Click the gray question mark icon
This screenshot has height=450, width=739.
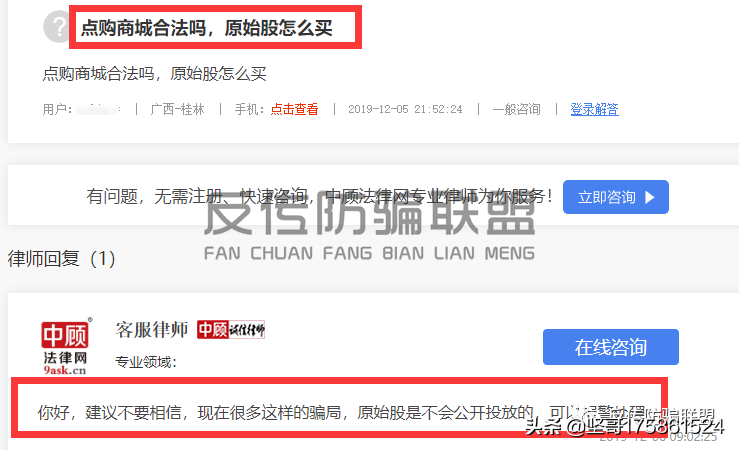pos(57,27)
